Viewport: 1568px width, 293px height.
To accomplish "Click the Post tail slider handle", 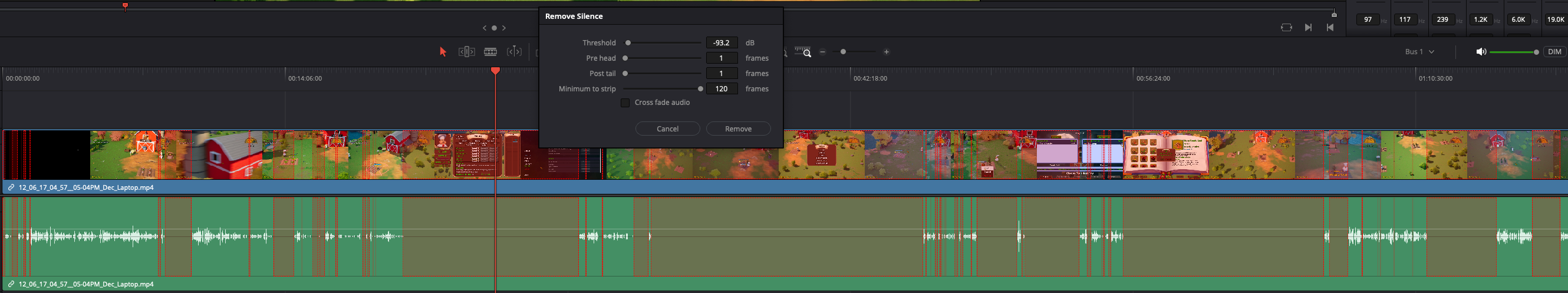I will (x=625, y=73).
